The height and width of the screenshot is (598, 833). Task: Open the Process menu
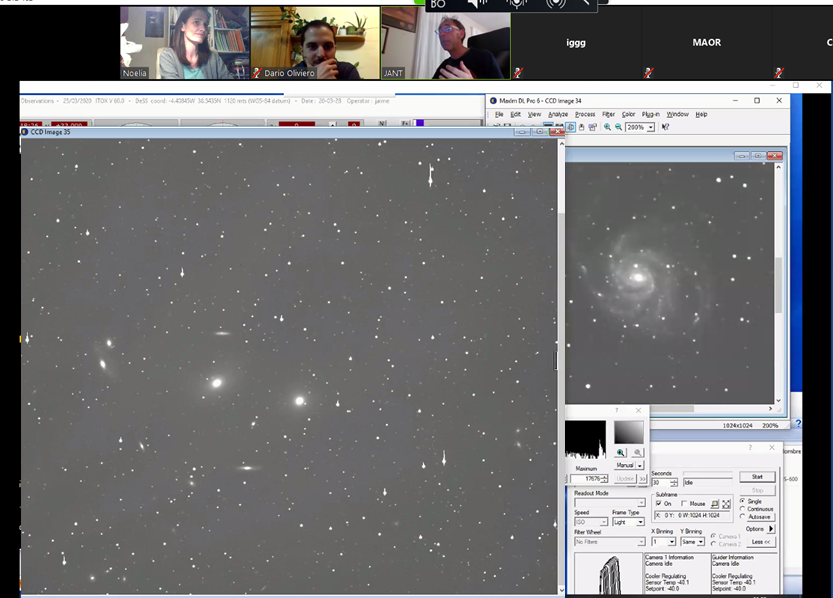tap(585, 114)
